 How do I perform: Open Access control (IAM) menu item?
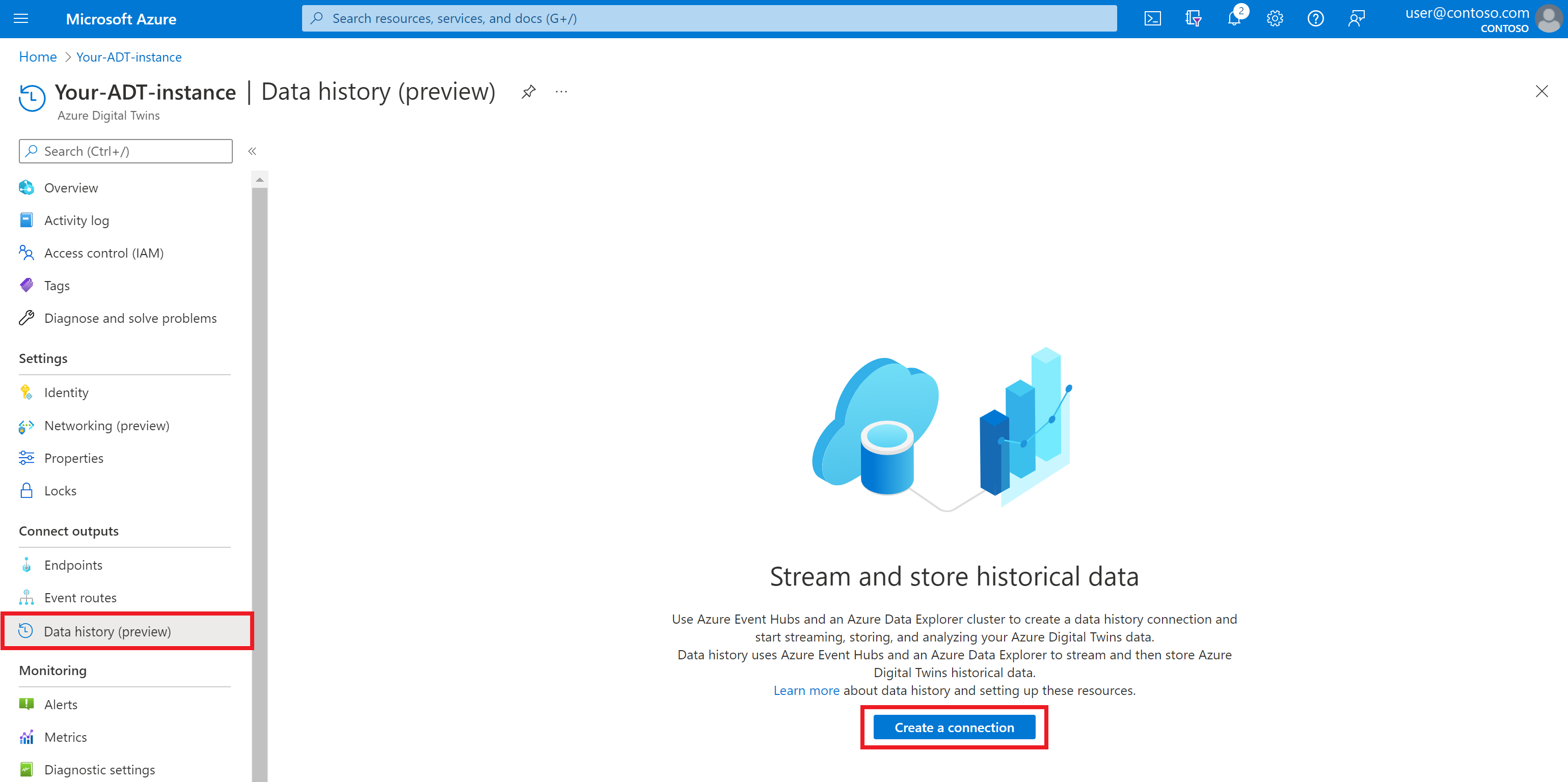[103, 253]
